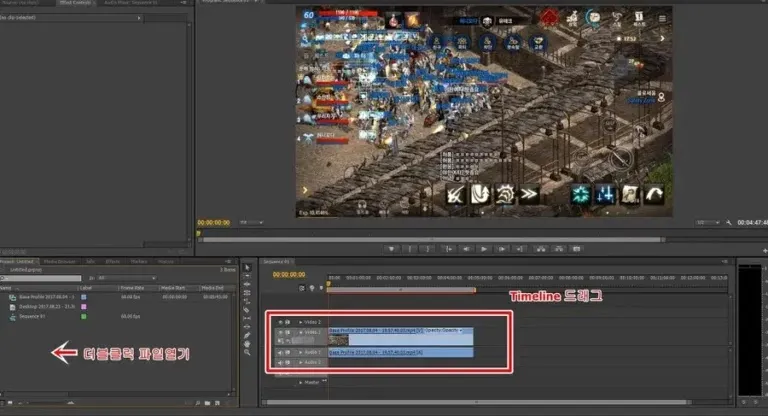
Task: Toggle the Video 1 track sync lock
Action: [x=288, y=333]
